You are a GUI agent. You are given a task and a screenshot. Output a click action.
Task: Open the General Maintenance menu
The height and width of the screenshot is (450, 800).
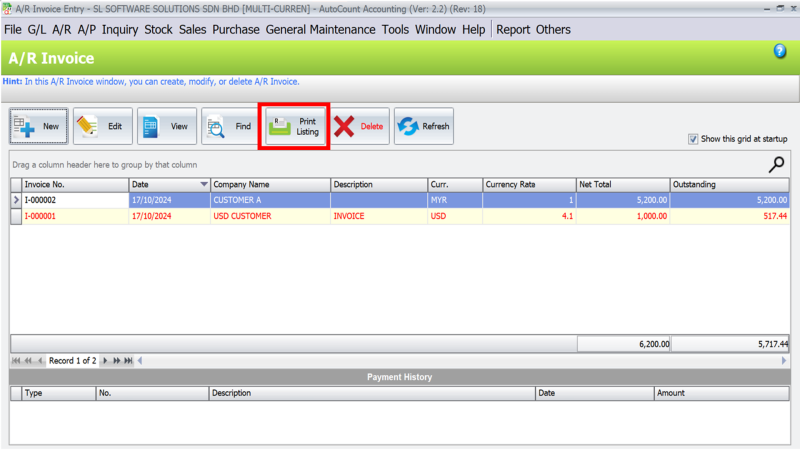[x=320, y=30]
